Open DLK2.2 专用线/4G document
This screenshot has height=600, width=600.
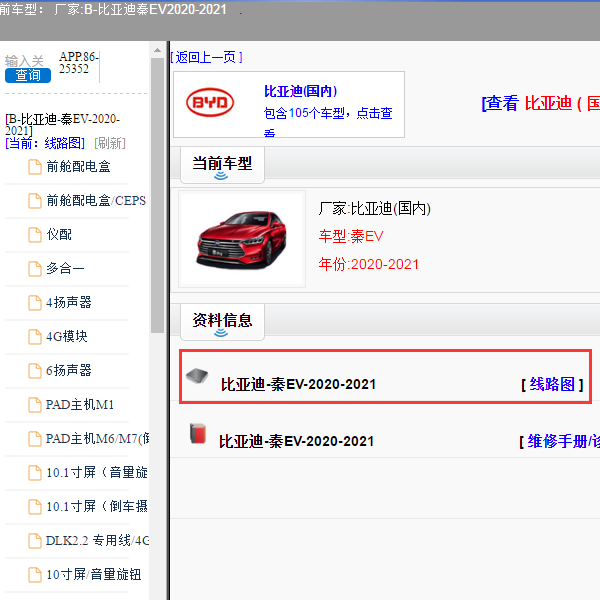(x=98, y=541)
